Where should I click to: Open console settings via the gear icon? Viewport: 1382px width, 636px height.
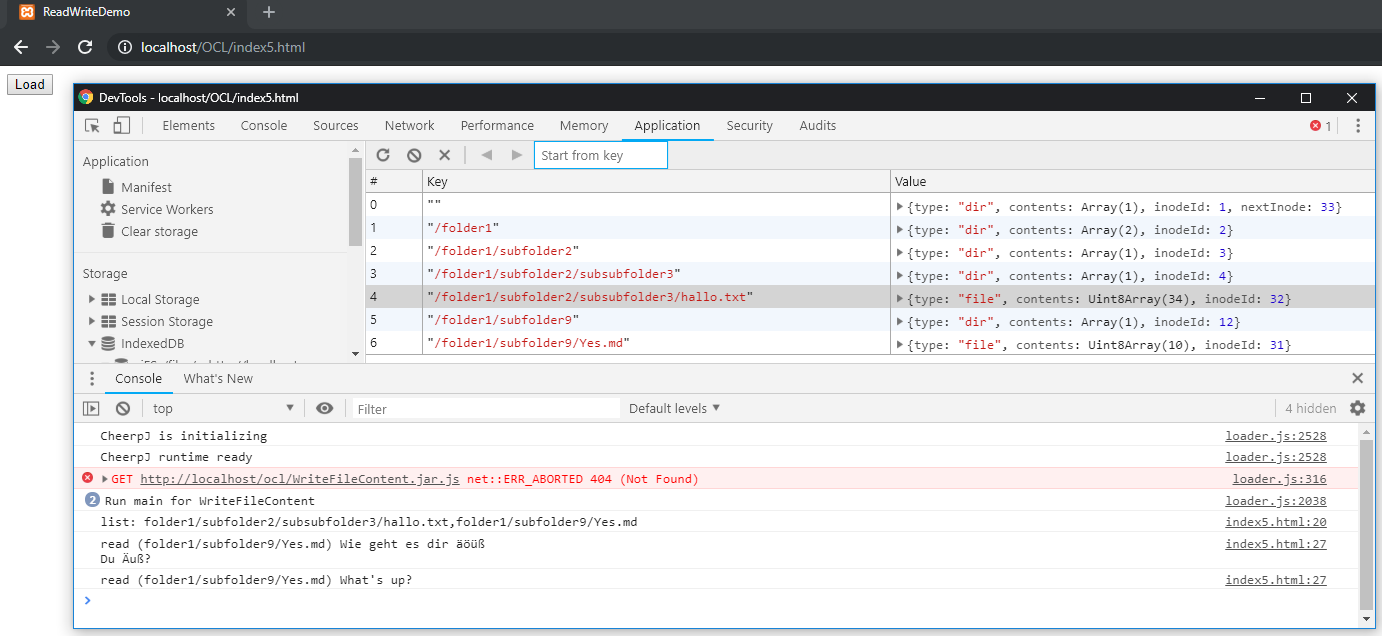click(x=1357, y=408)
